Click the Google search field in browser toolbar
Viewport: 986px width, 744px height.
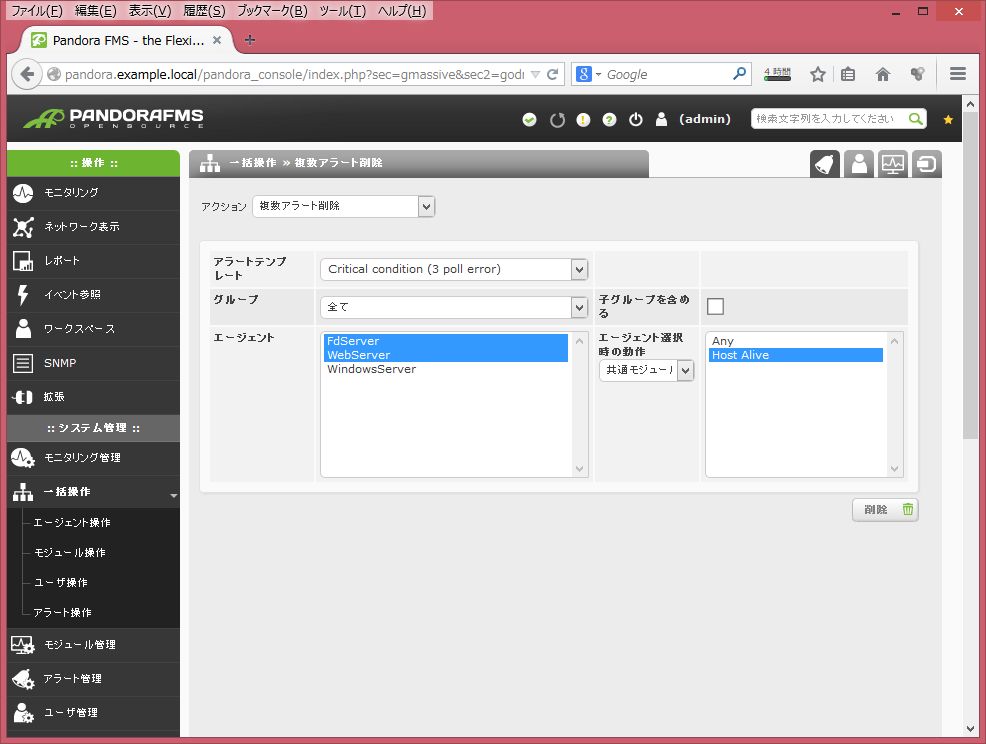tap(667, 74)
